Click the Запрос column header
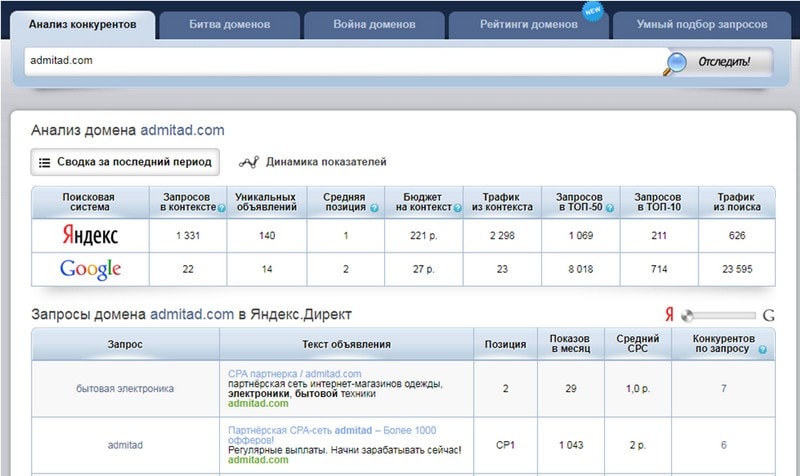Screen dimensions: 800x476 point(125,344)
